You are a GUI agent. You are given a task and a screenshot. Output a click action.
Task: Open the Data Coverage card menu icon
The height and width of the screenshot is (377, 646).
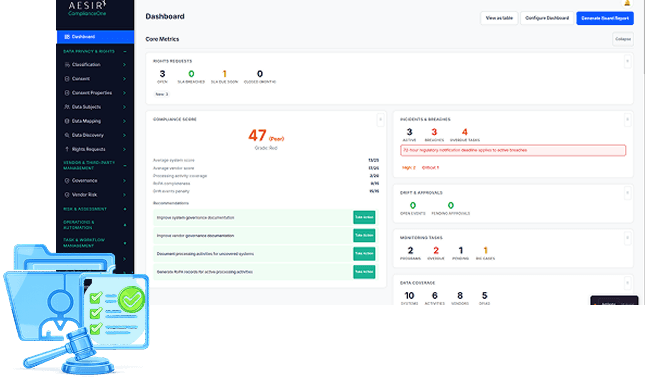(x=627, y=283)
